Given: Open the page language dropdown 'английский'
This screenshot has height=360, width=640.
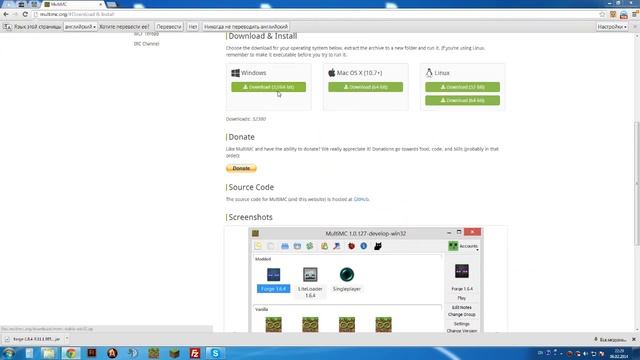Looking at the screenshot, I should point(80,27).
